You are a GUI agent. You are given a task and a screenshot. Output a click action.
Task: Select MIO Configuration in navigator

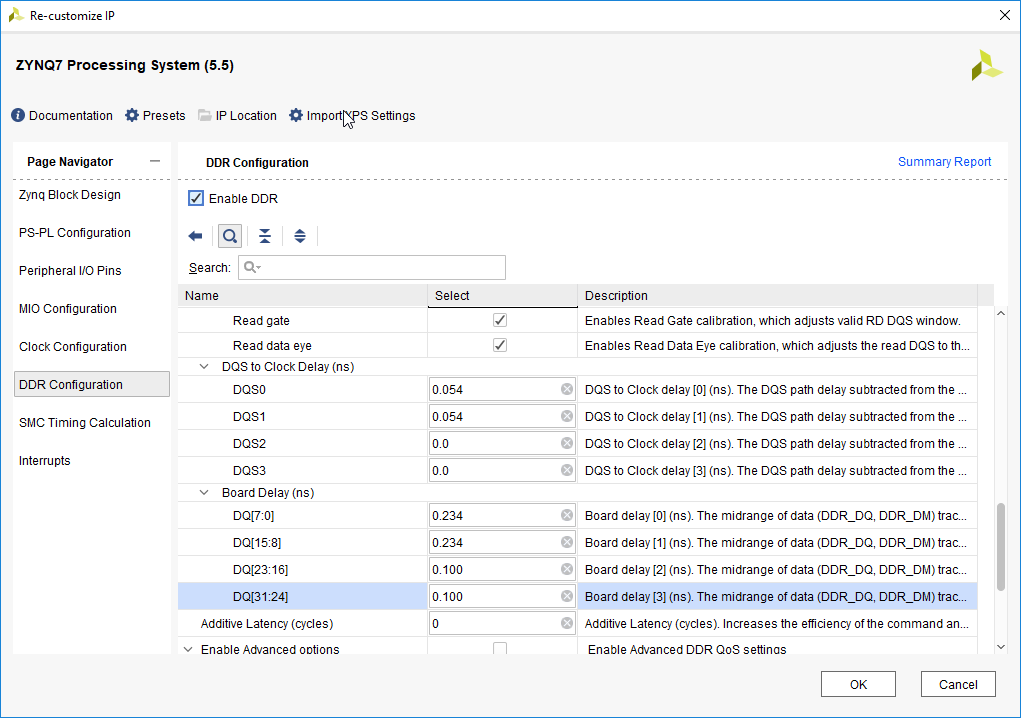(68, 309)
